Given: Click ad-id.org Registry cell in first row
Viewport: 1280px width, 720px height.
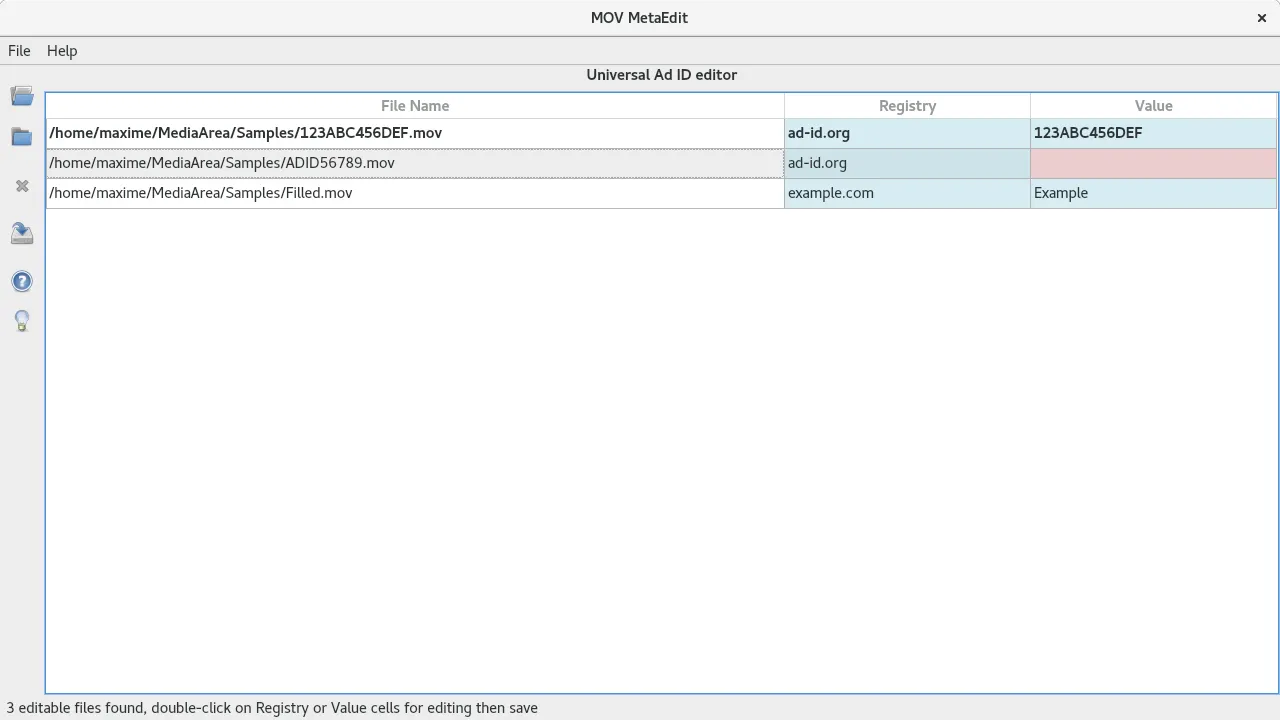Looking at the screenshot, I should pos(907,133).
